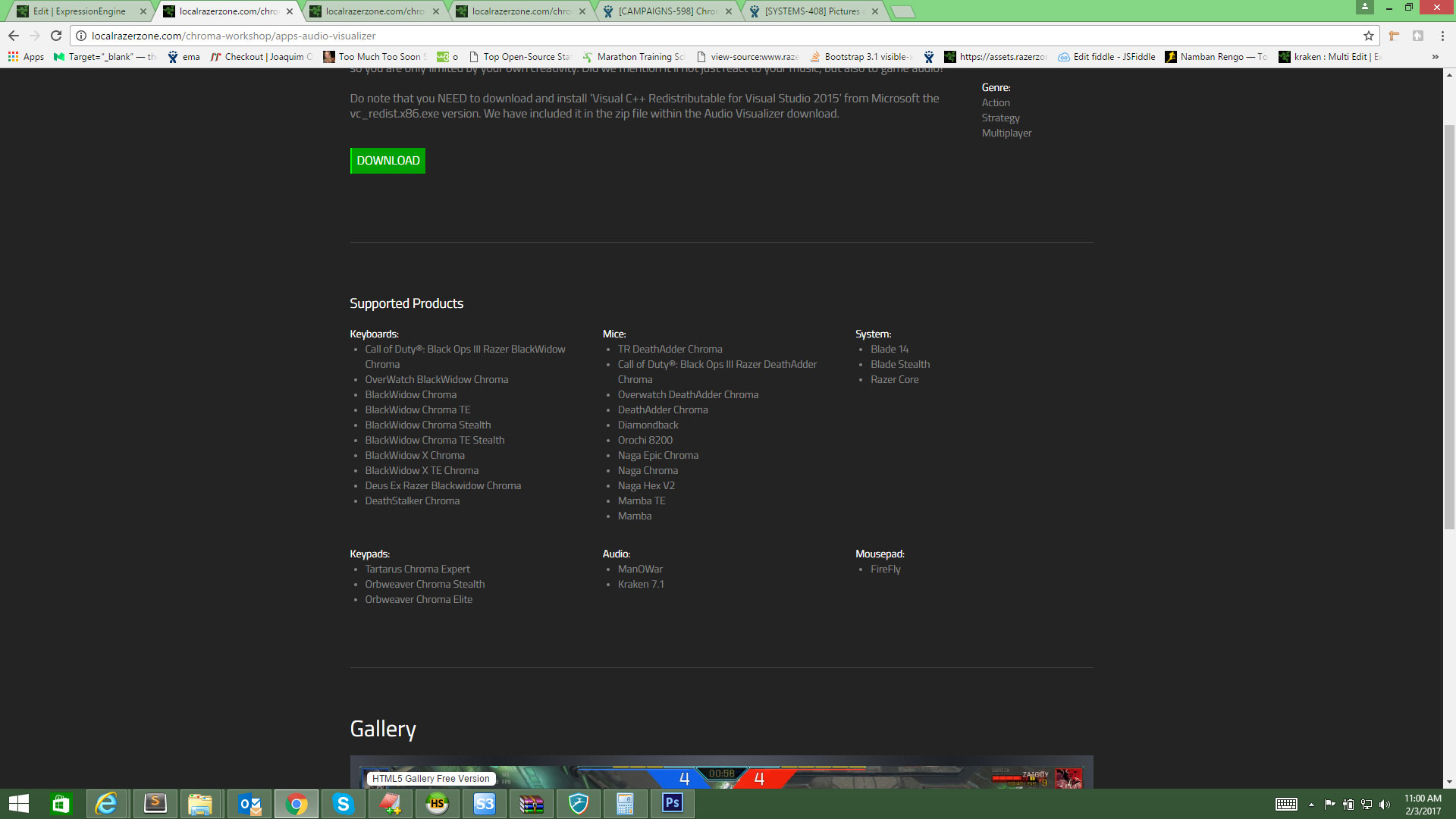Click 'Strategy' under Genre
1456x819 pixels.
(x=1000, y=118)
